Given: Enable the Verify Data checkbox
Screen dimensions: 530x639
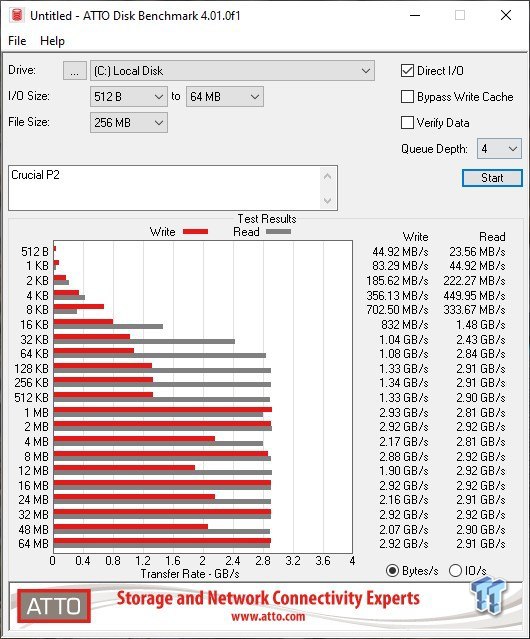Looking at the screenshot, I should 407,123.
